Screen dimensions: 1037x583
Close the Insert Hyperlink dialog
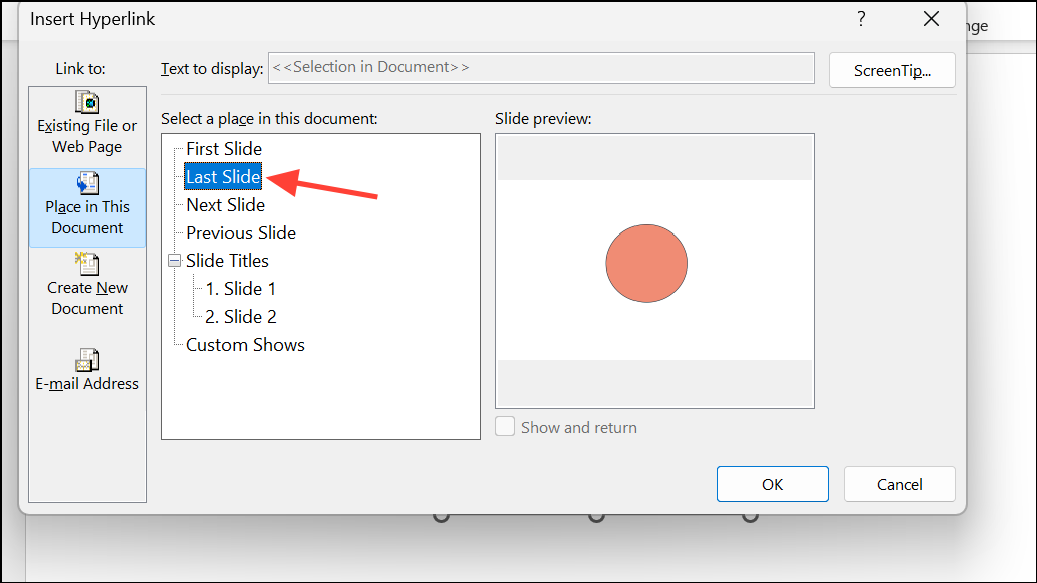click(x=931, y=19)
